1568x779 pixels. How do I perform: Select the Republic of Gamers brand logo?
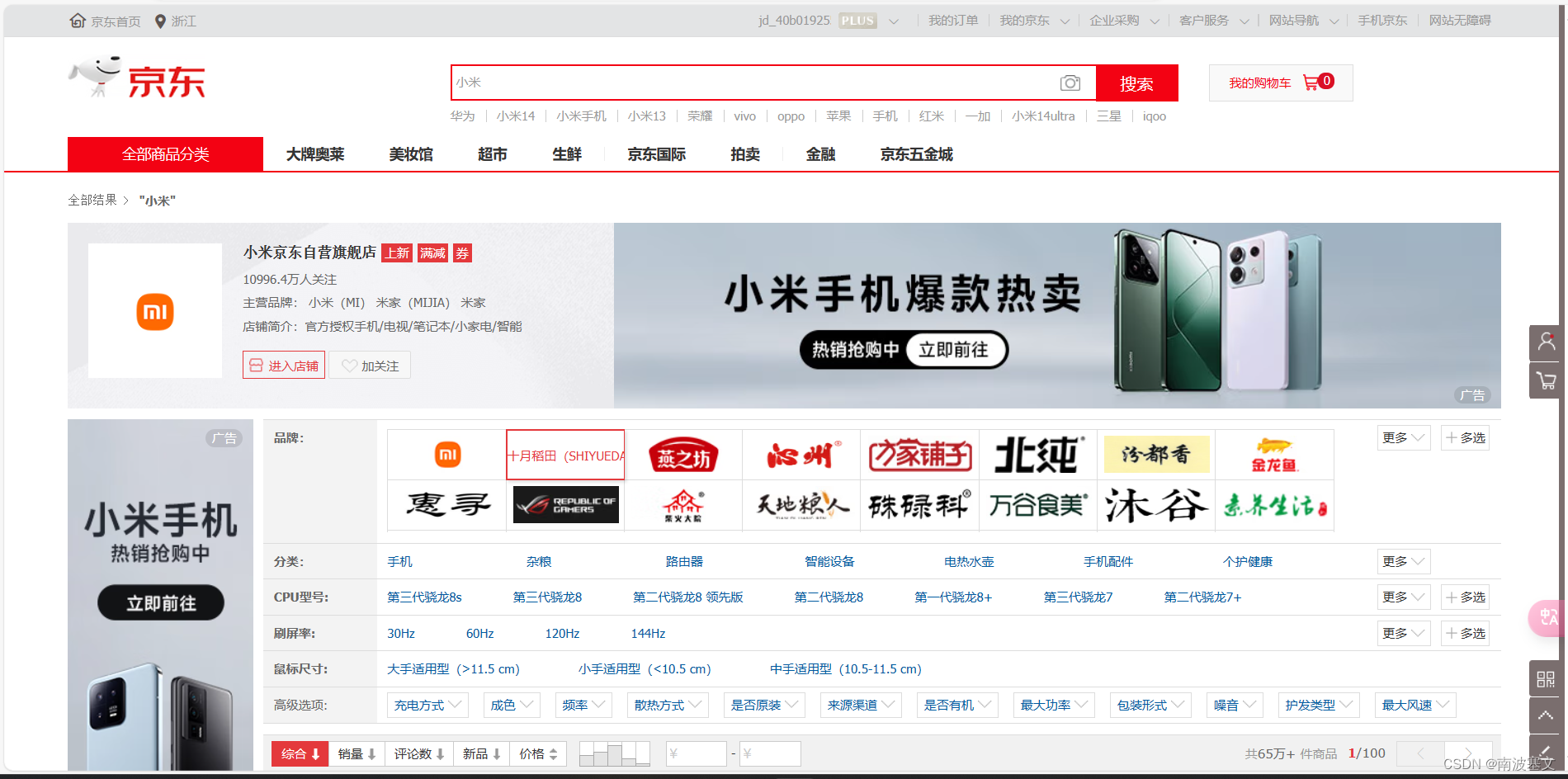pyautogui.click(x=565, y=505)
